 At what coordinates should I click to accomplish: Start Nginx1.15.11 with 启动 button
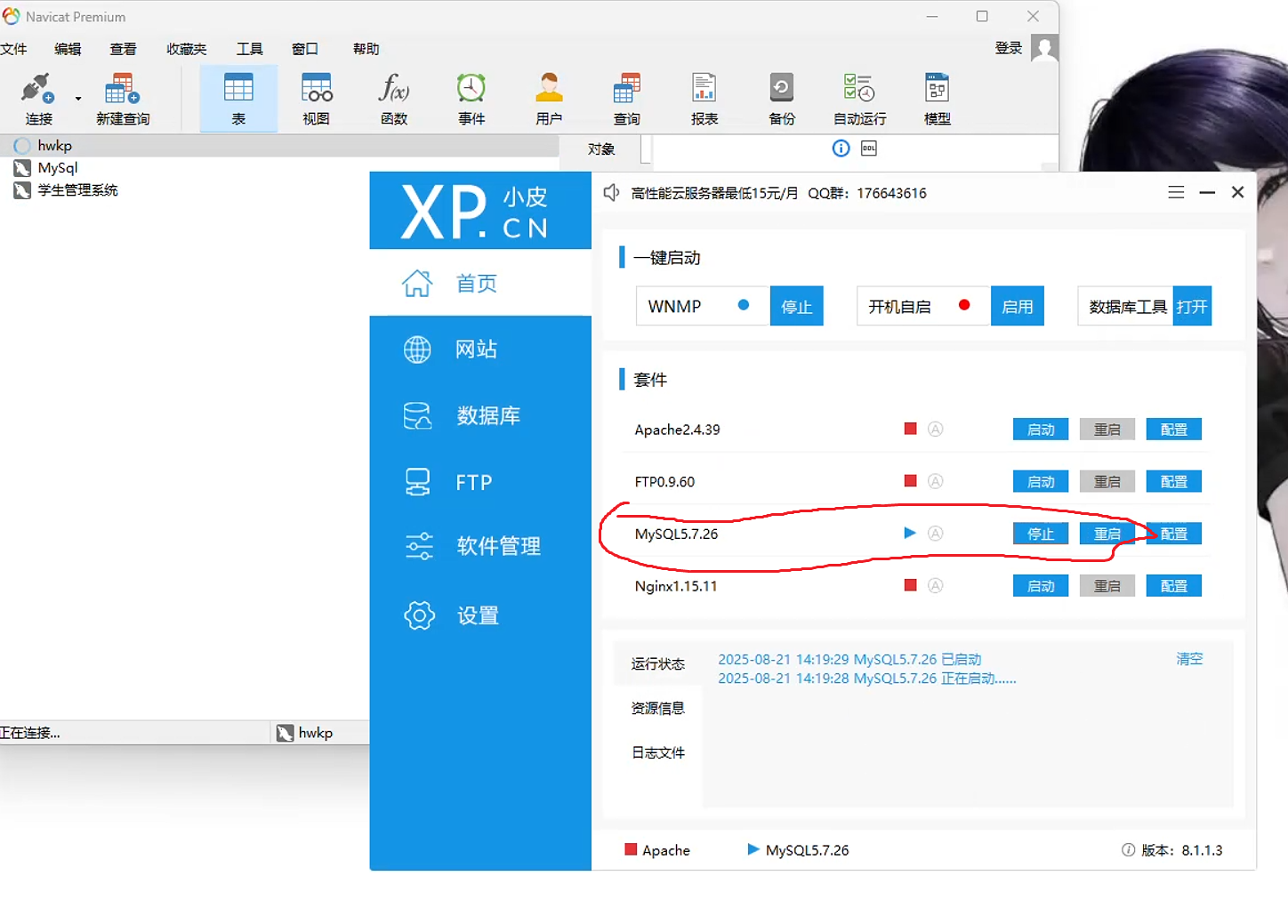pyautogui.click(x=1041, y=586)
